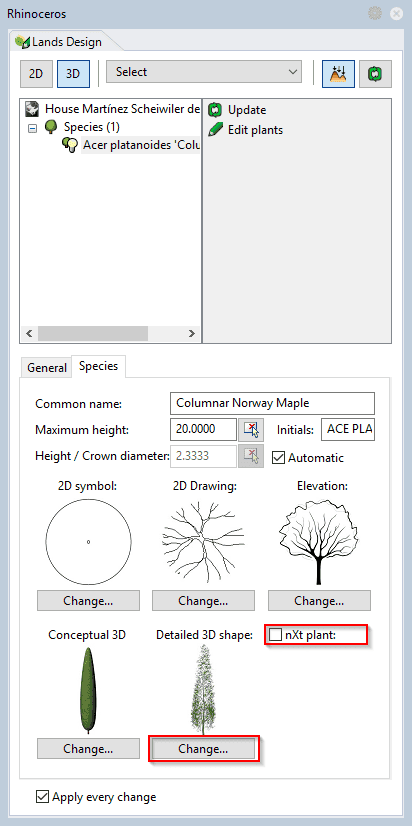Image resolution: width=412 pixels, height=826 pixels.
Task: Toggle the terrain adjust icon in toolbar
Action: (338, 73)
